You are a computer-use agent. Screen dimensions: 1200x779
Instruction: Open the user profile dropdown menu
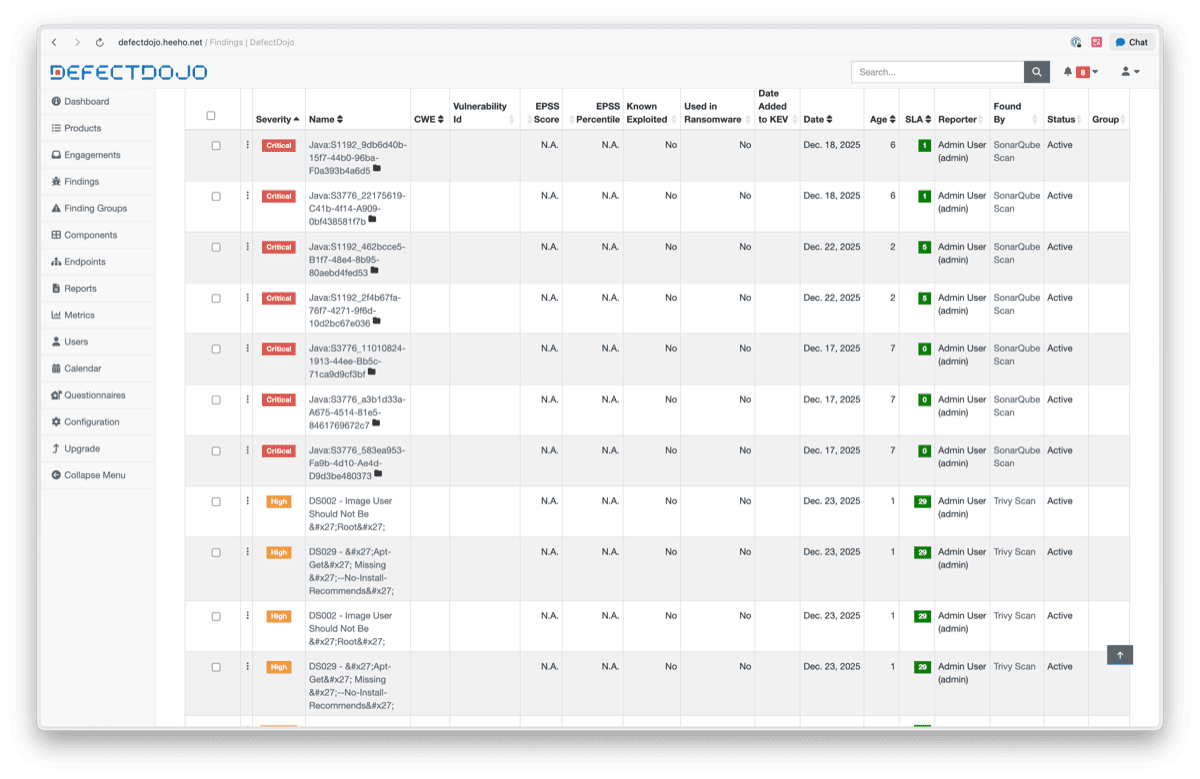coord(1130,72)
